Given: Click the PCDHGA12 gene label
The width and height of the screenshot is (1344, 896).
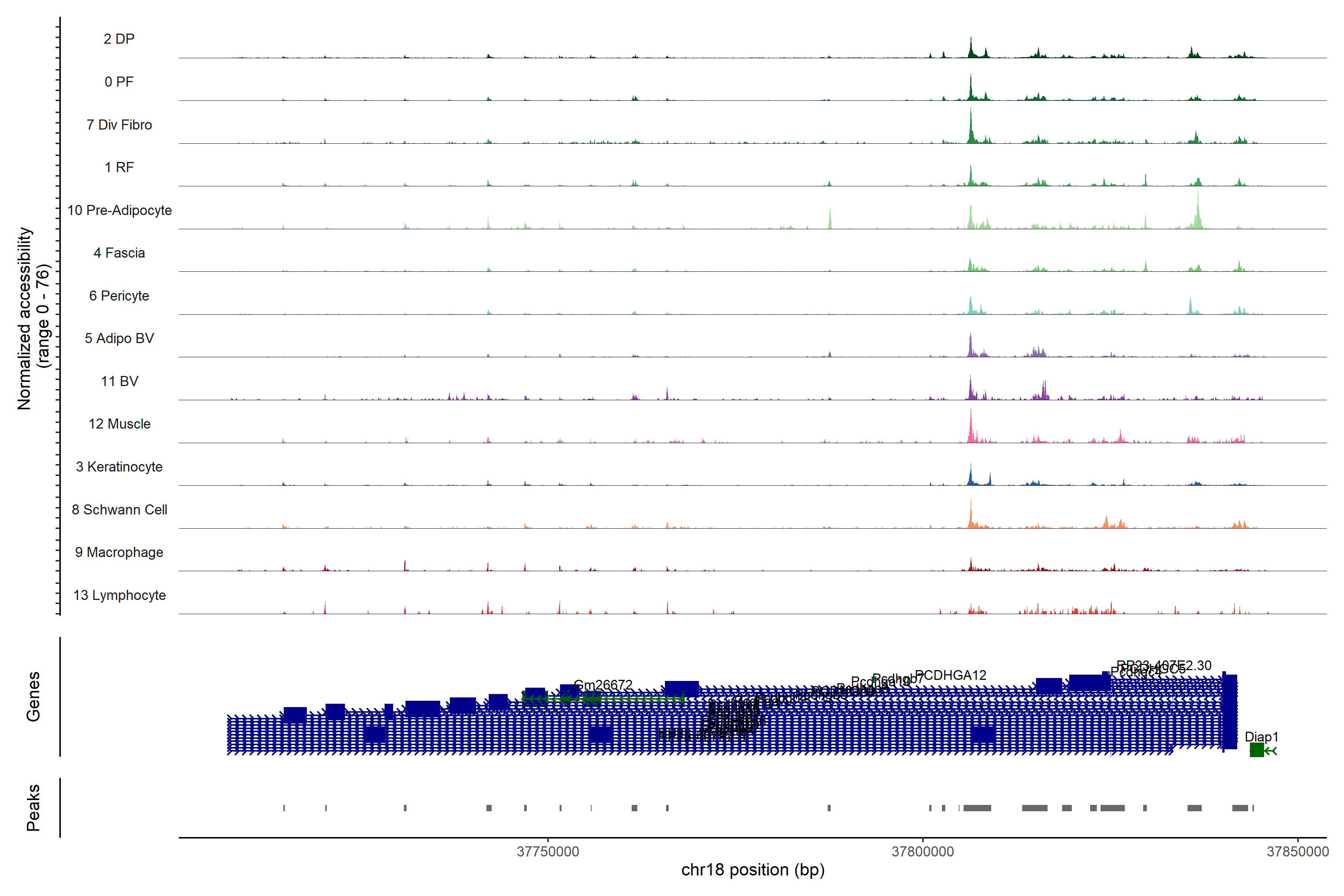Looking at the screenshot, I should [x=950, y=675].
